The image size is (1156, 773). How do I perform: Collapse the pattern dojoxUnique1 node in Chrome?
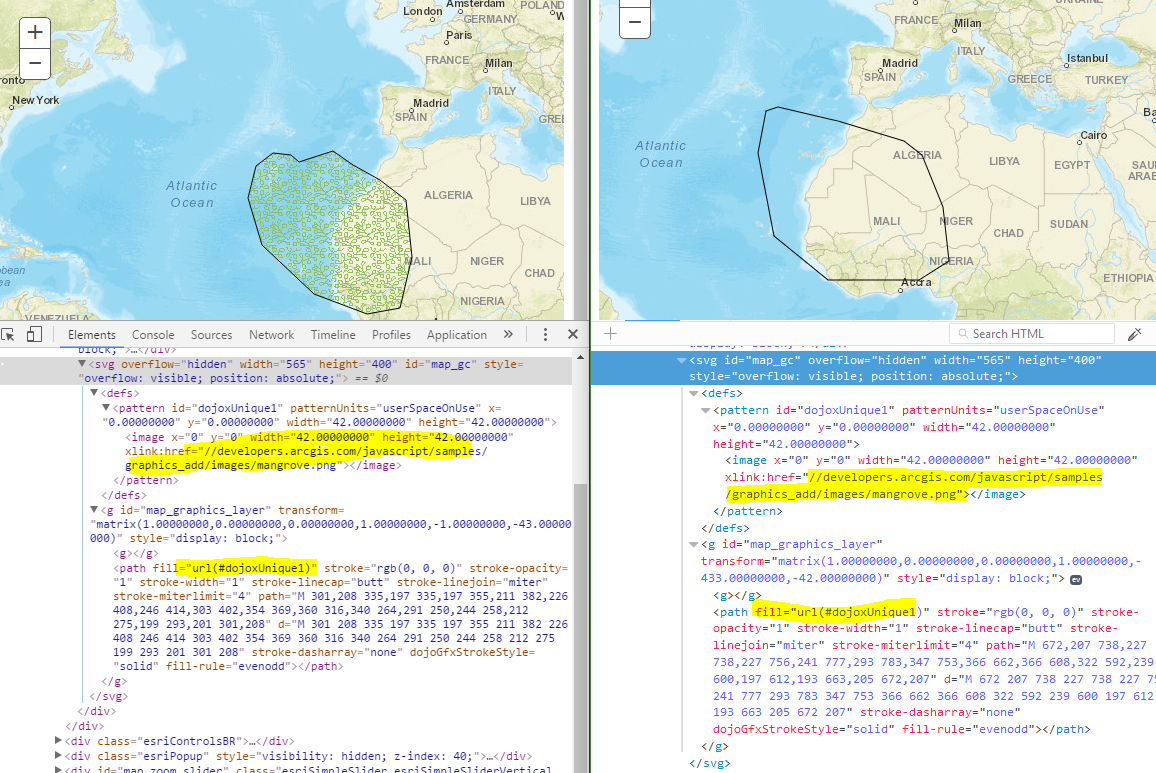click(x=105, y=407)
